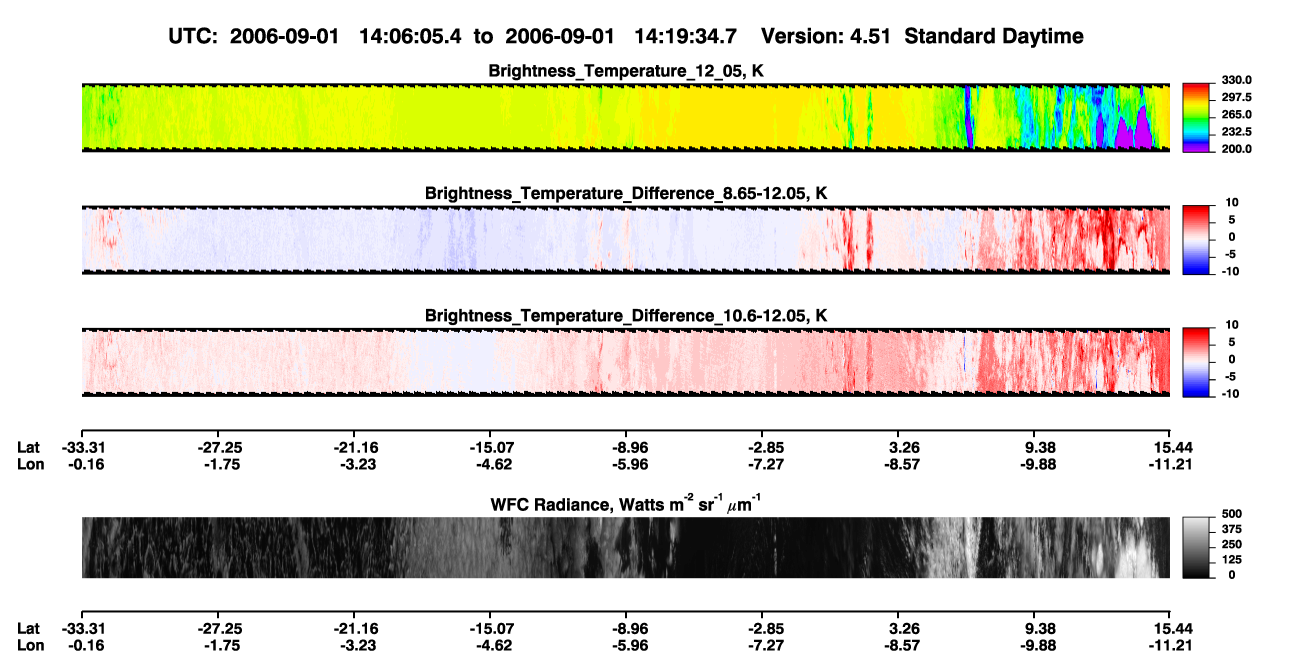Screen dimensions: 1300x667
Task: Click the Brightness_Temperature_Difference_8.65-12.05, K title
Action: pyautogui.click(x=626, y=193)
